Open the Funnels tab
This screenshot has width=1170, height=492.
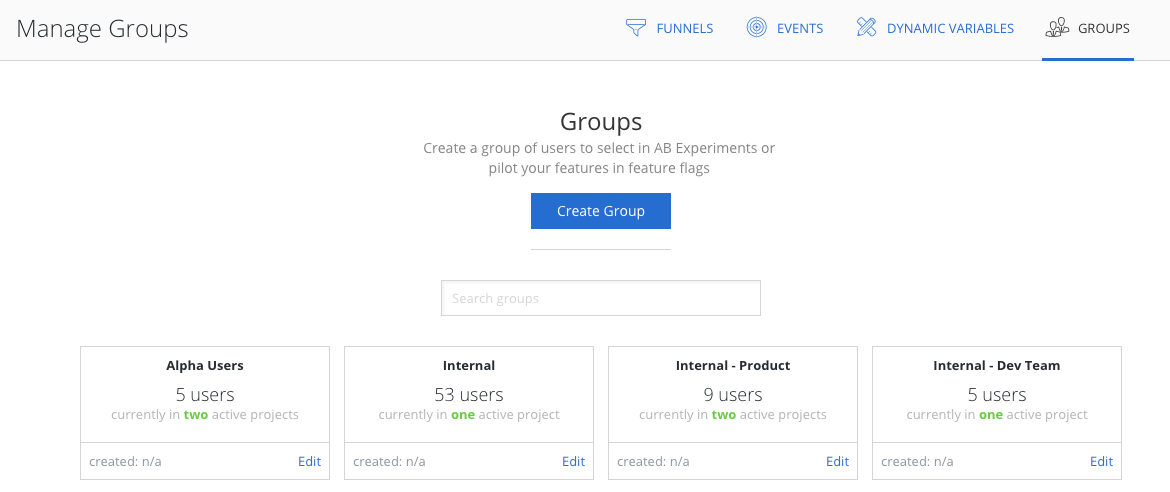(x=669, y=28)
